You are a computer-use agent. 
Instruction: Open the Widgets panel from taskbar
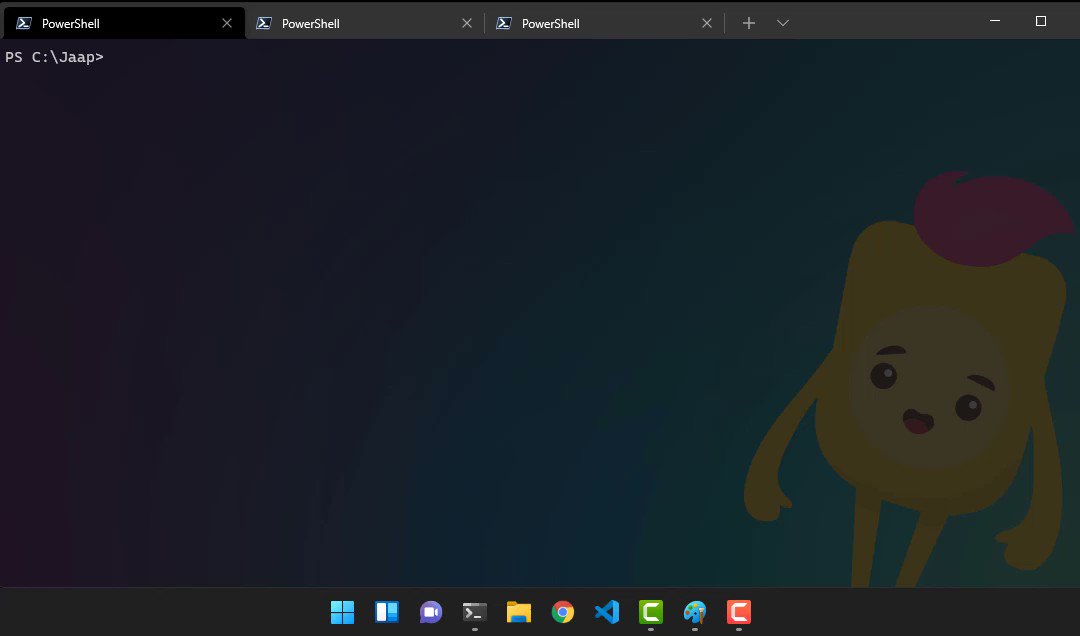click(x=386, y=612)
